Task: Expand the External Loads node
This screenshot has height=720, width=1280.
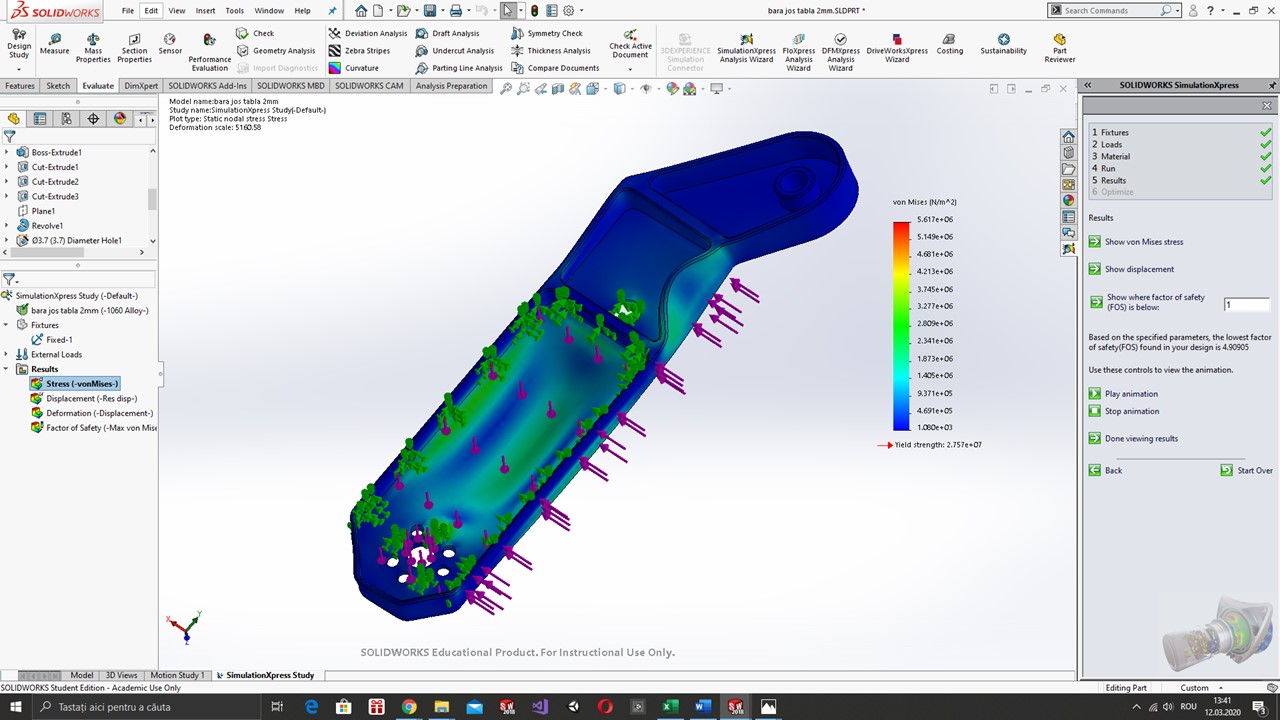Action: click(x=7, y=354)
